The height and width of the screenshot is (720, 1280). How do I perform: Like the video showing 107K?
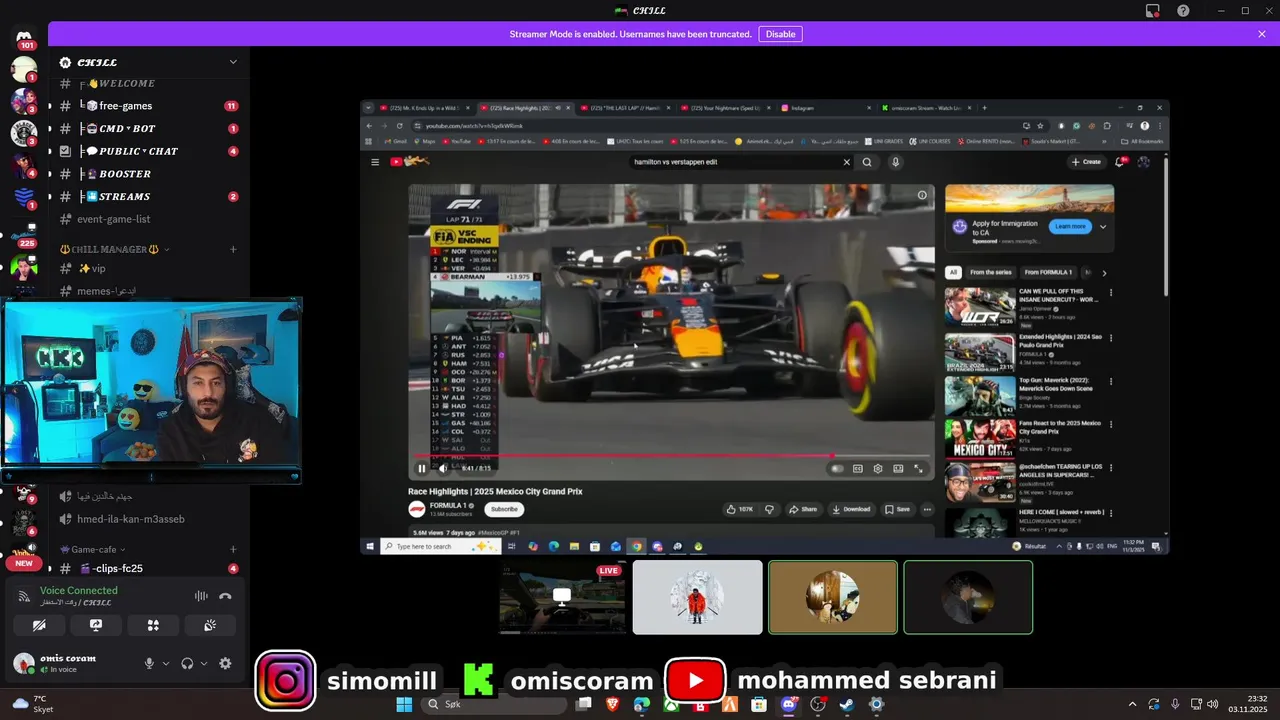pyautogui.click(x=741, y=509)
